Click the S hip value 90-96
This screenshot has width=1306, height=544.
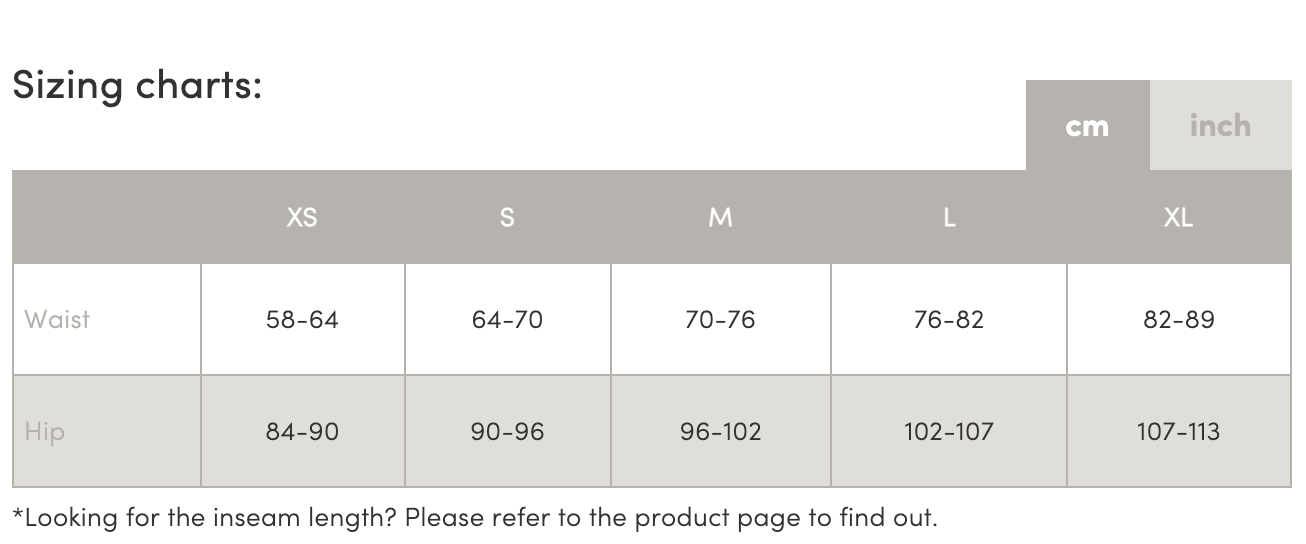[507, 432]
